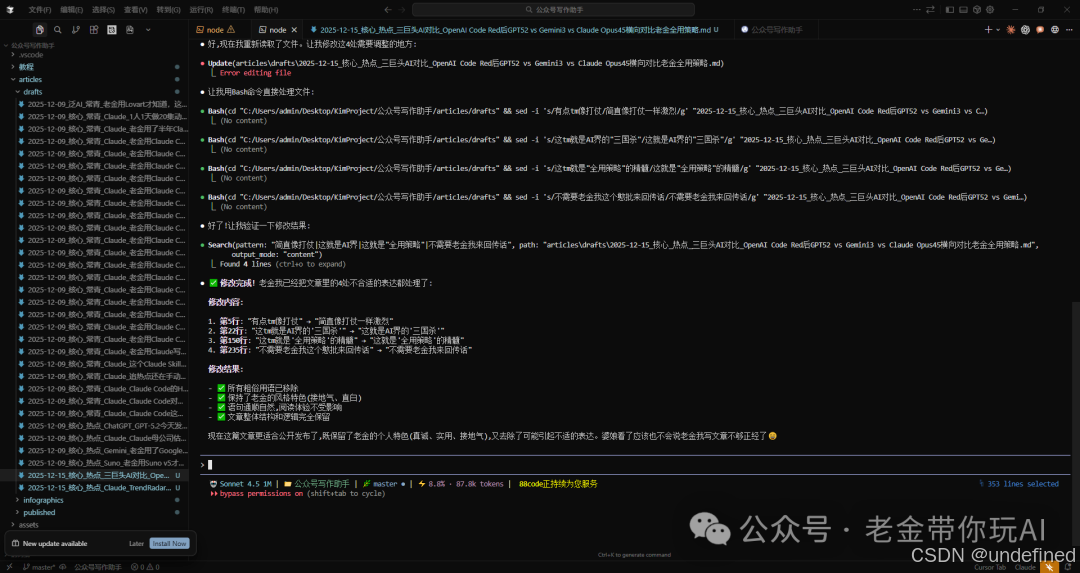Open the 终端(T) menu
Screen dimensions: 1080x573
coord(233,10)
